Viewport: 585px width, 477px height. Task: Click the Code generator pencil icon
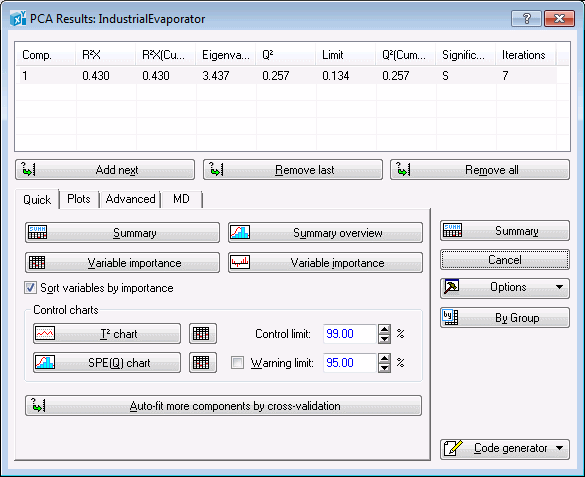click(453, 449)
